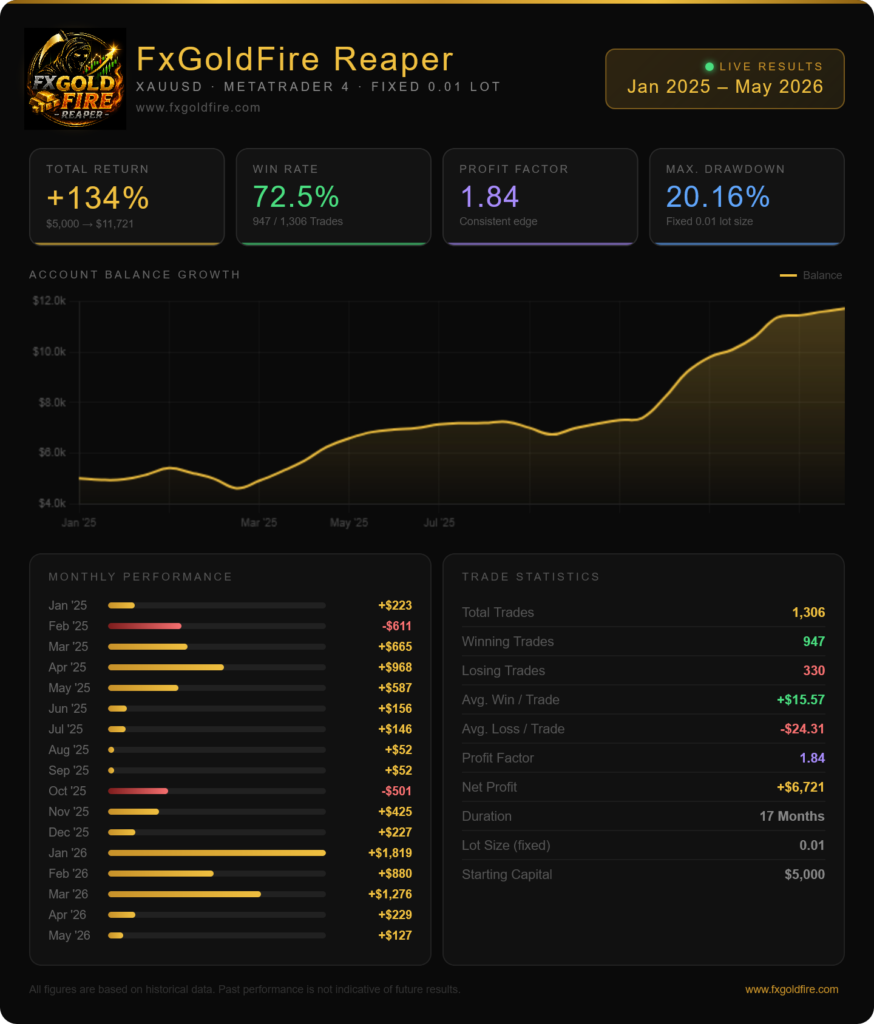This screenshot has height=1024, width=874.
Task: Click the red Feb '25 performance bar
Action: 144,626
